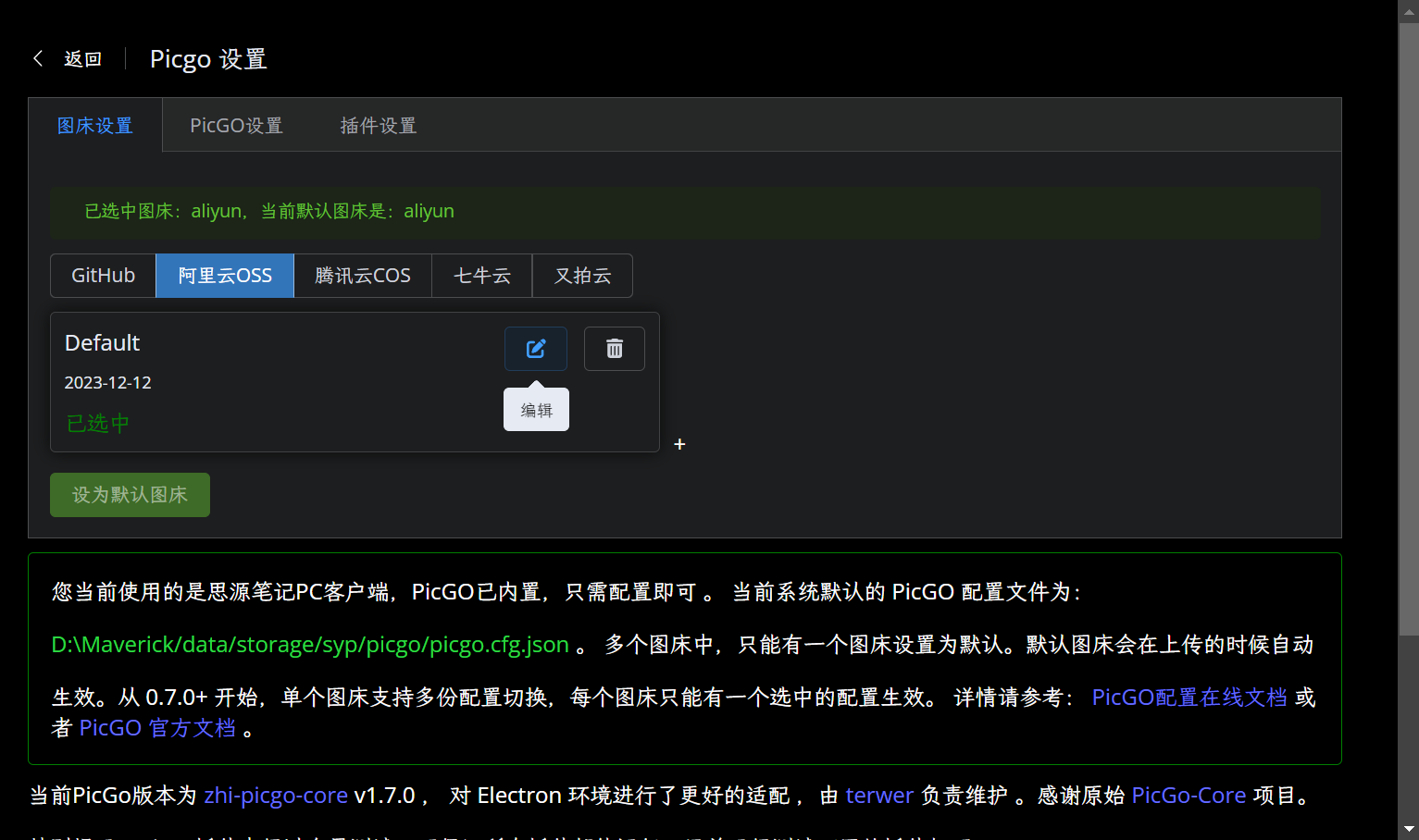Open the terwer maintainer link

pos(879,796)
